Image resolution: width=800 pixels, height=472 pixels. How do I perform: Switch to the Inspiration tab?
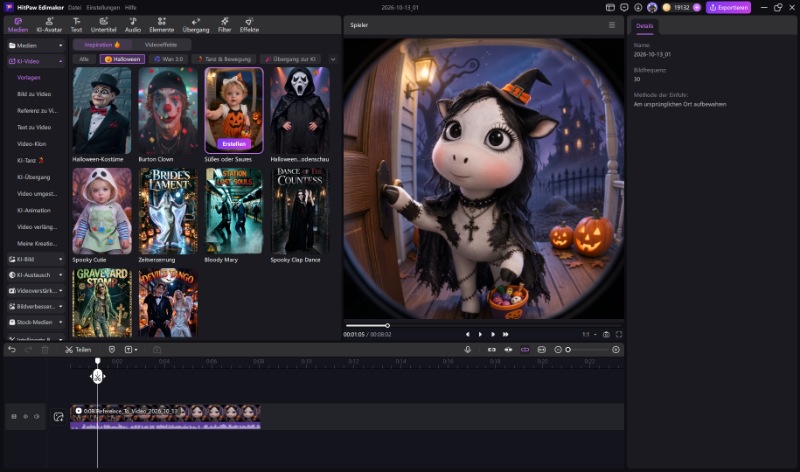(x=102, y=45)
